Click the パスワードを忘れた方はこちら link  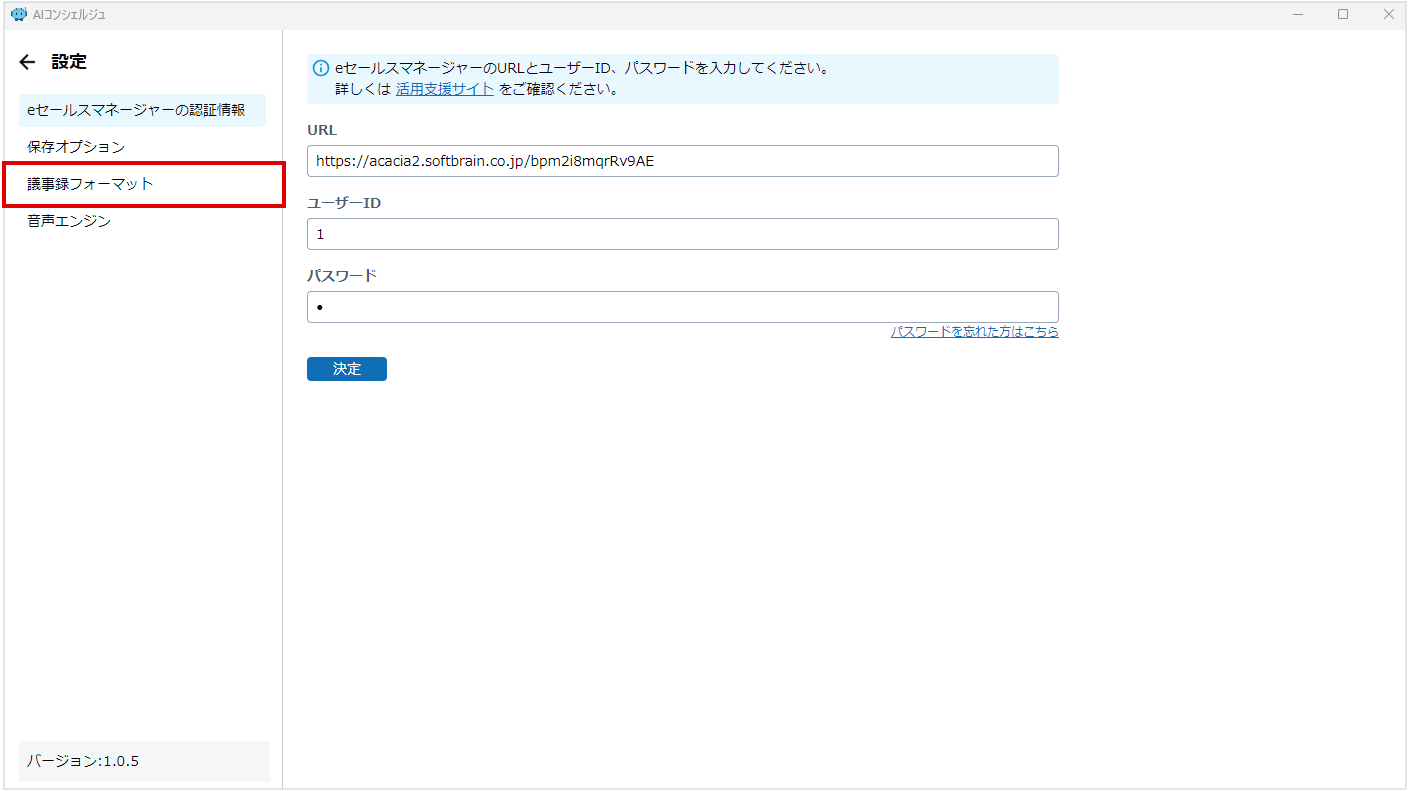pyautogui.click(x=974, y=332)
